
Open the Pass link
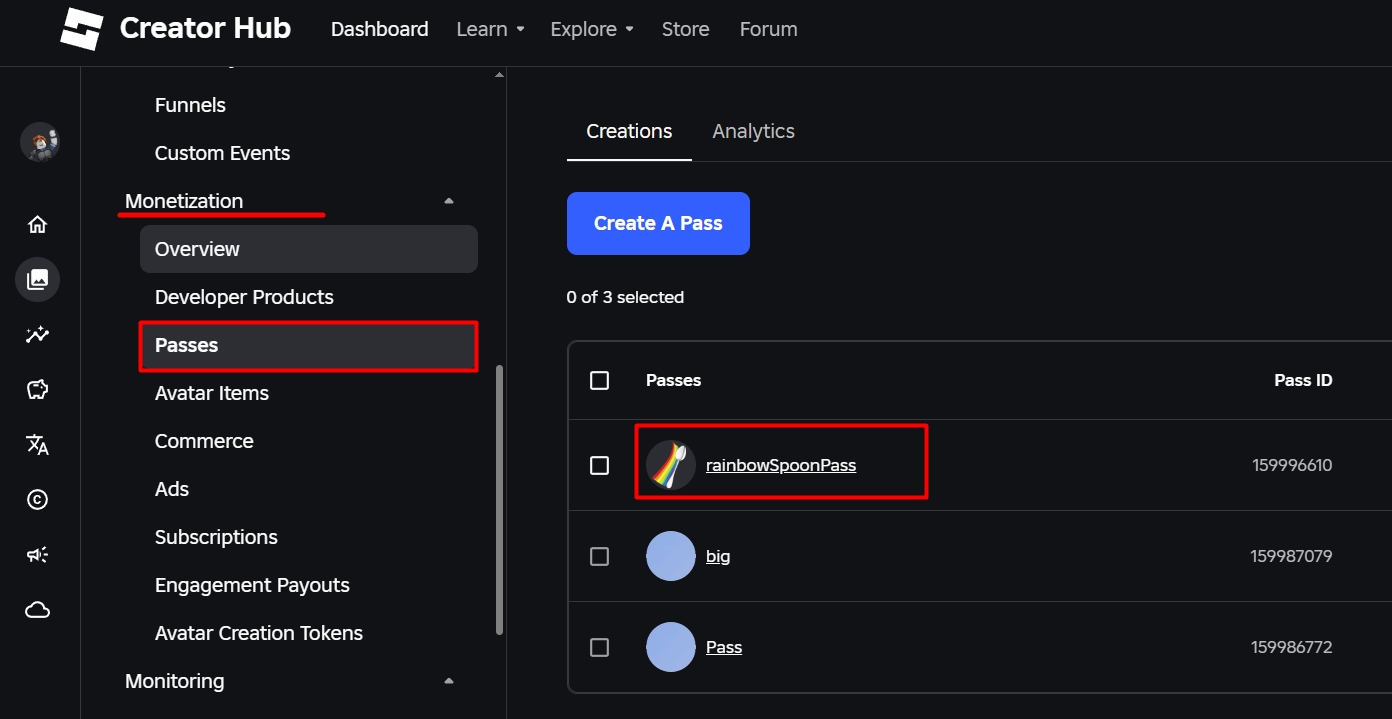pyautogui.click(x=724, y=647)
